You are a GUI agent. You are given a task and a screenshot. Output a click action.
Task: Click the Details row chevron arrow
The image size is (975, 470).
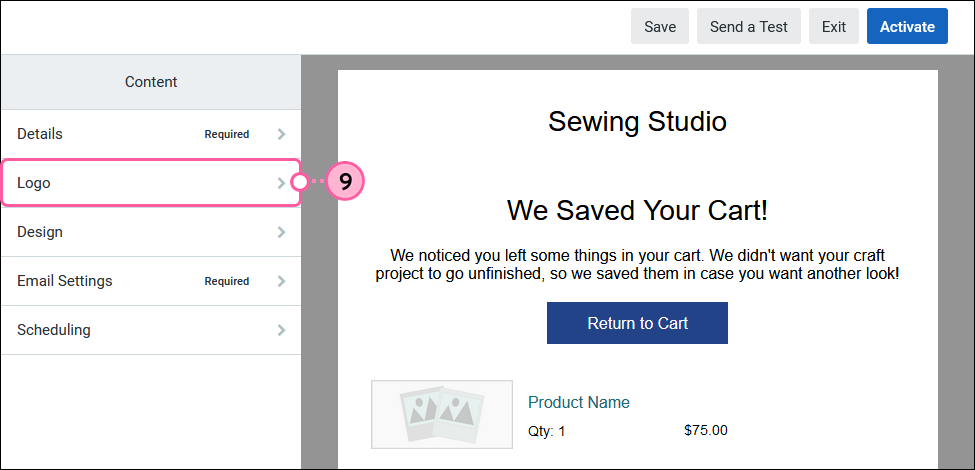[x=282, y=134]
